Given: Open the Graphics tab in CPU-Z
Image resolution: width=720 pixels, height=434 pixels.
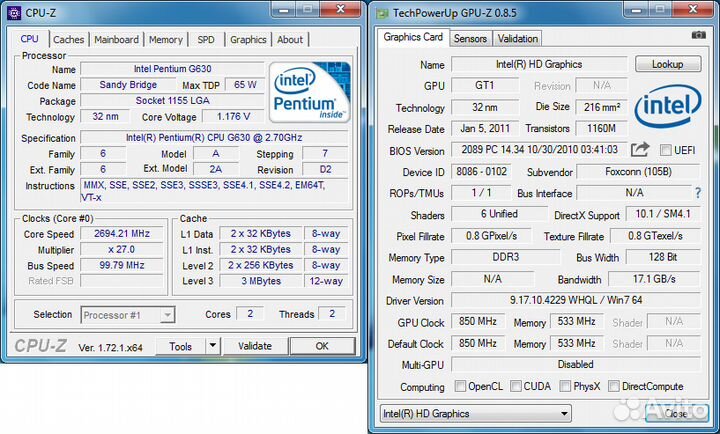Looking at the screenshot, I should click(x=248, y=40).
